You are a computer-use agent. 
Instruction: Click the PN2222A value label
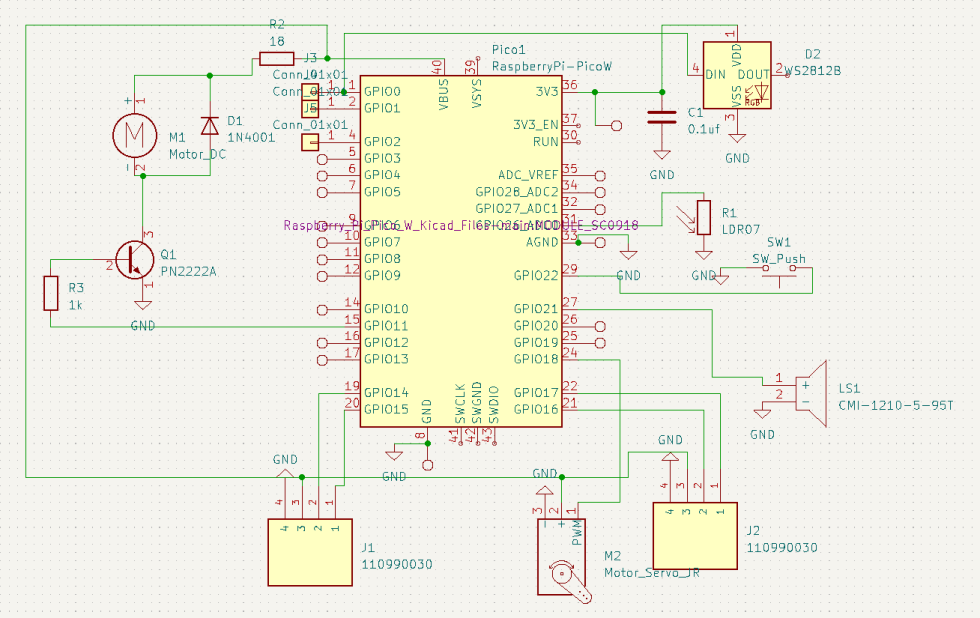[x=188, y=271]
